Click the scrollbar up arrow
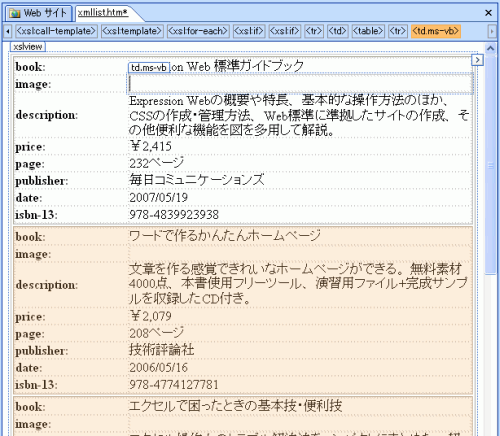The height and width of the screenshot is (436, 500). click(x=490, y=49)
